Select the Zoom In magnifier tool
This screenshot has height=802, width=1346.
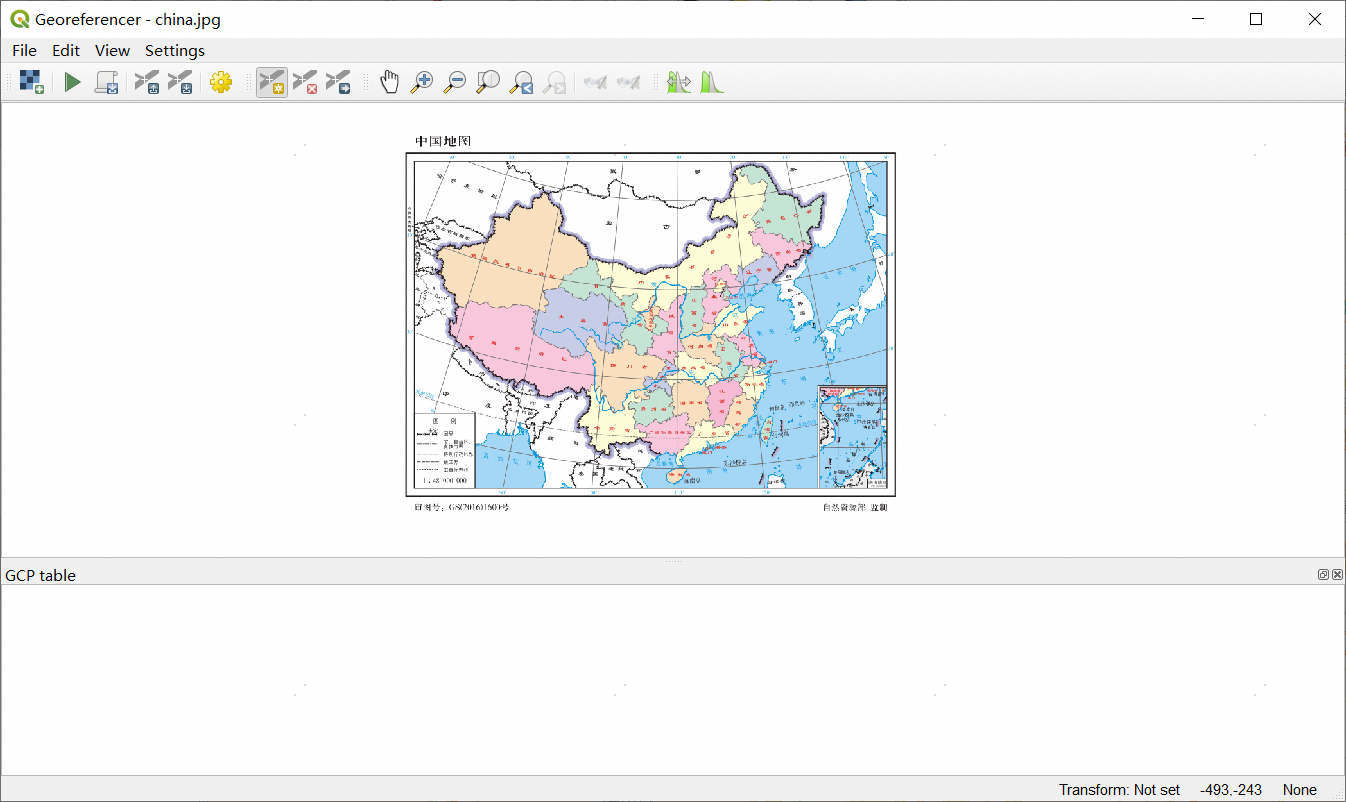click(422, 82)
